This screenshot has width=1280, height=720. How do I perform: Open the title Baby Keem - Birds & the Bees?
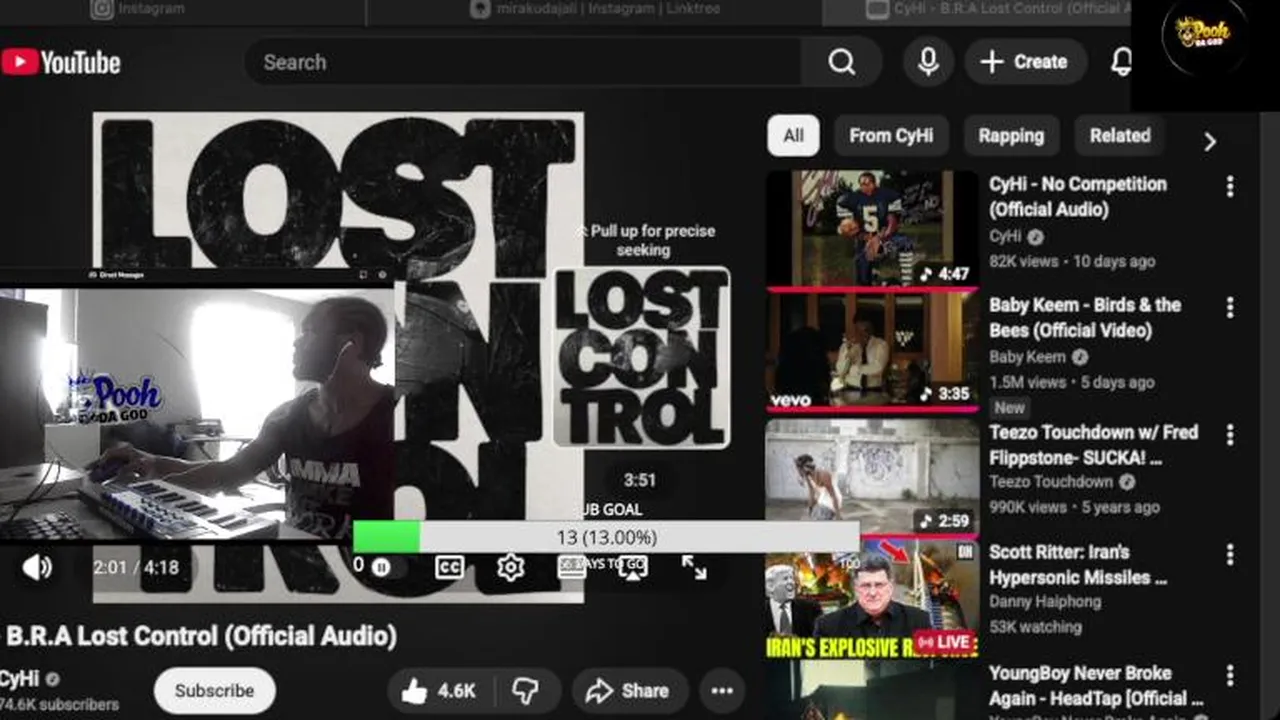pyautogui.click(x=1085, y=317)
